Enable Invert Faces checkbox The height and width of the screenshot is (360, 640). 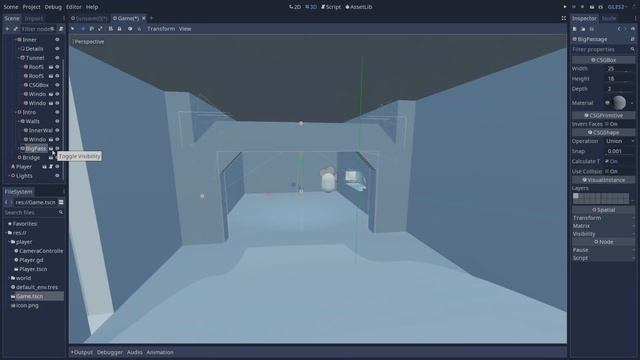pos(607,124)
